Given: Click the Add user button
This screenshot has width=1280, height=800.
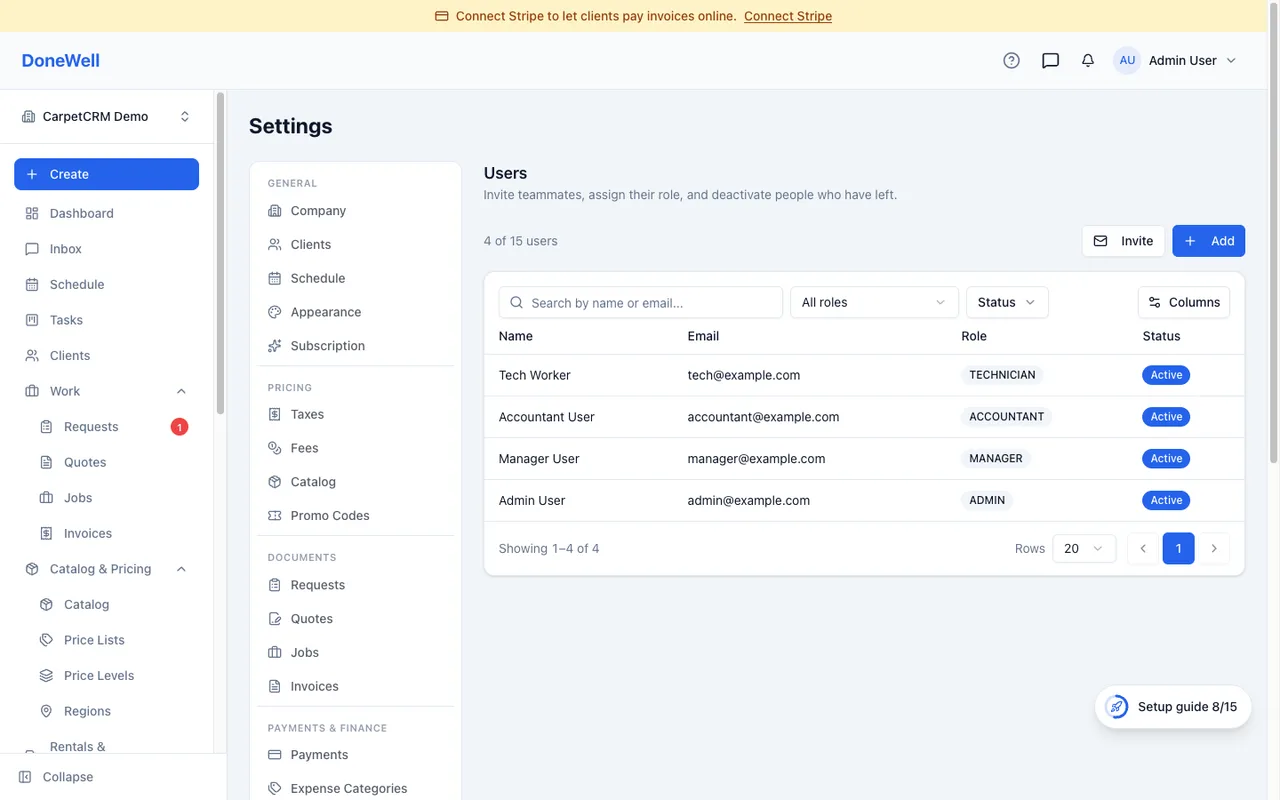Looking at the screenshot, I should coord(1209,241).
